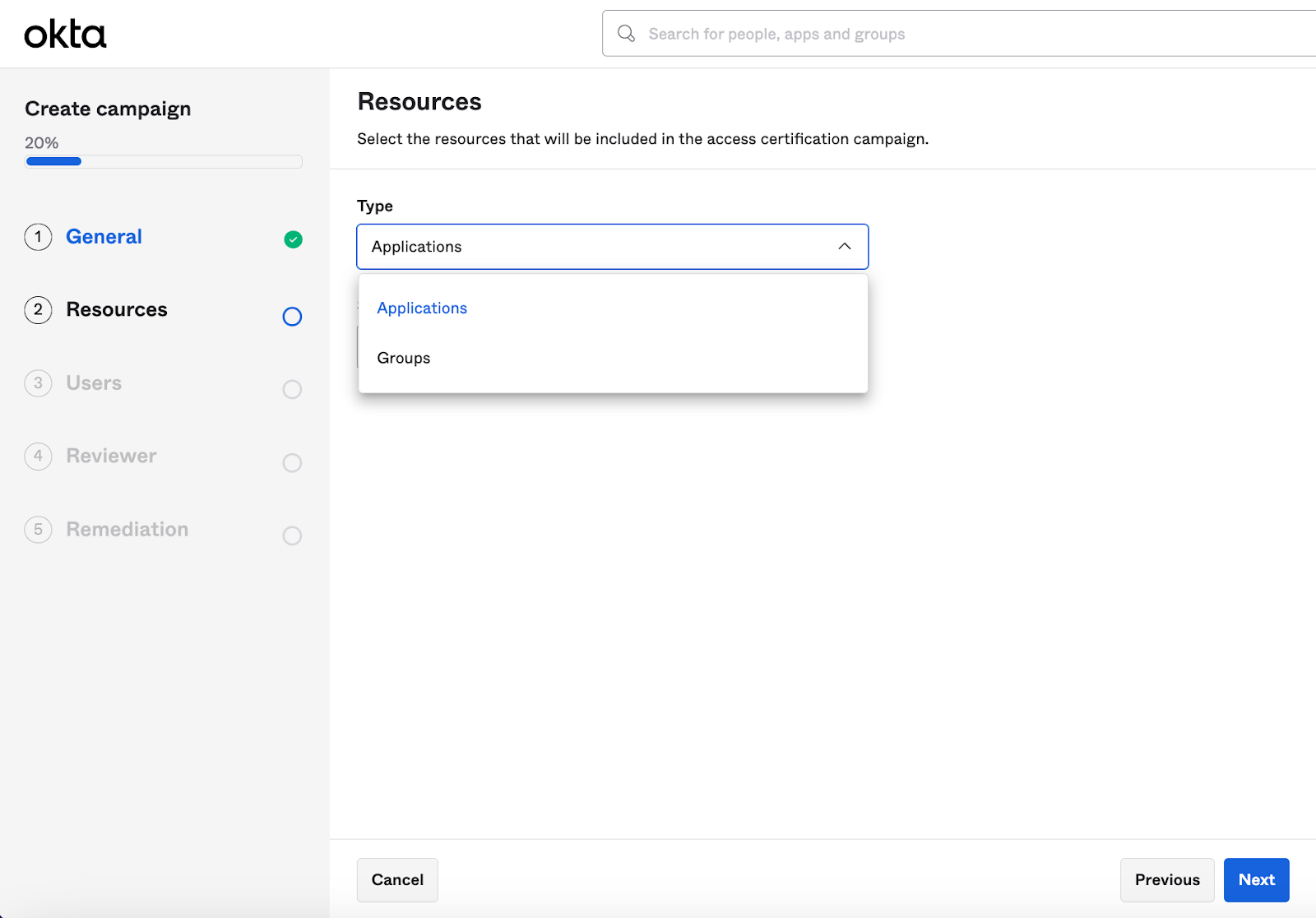This screenshot has height=918, width=1316.
Task: Click the step 2 circle icon
Action: point(38,311)
